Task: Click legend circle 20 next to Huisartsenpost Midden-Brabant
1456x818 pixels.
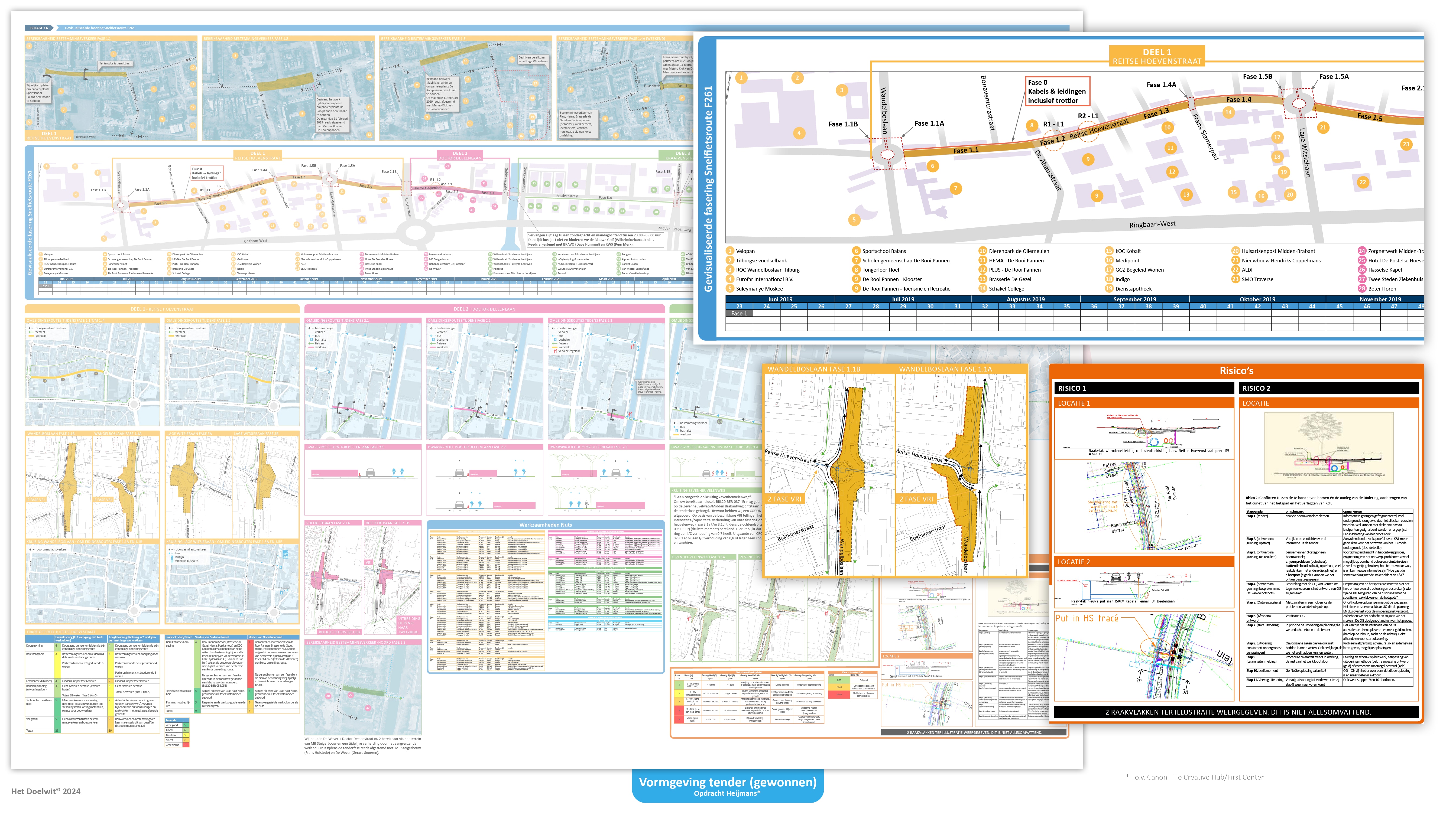Action: point(1236,251)
